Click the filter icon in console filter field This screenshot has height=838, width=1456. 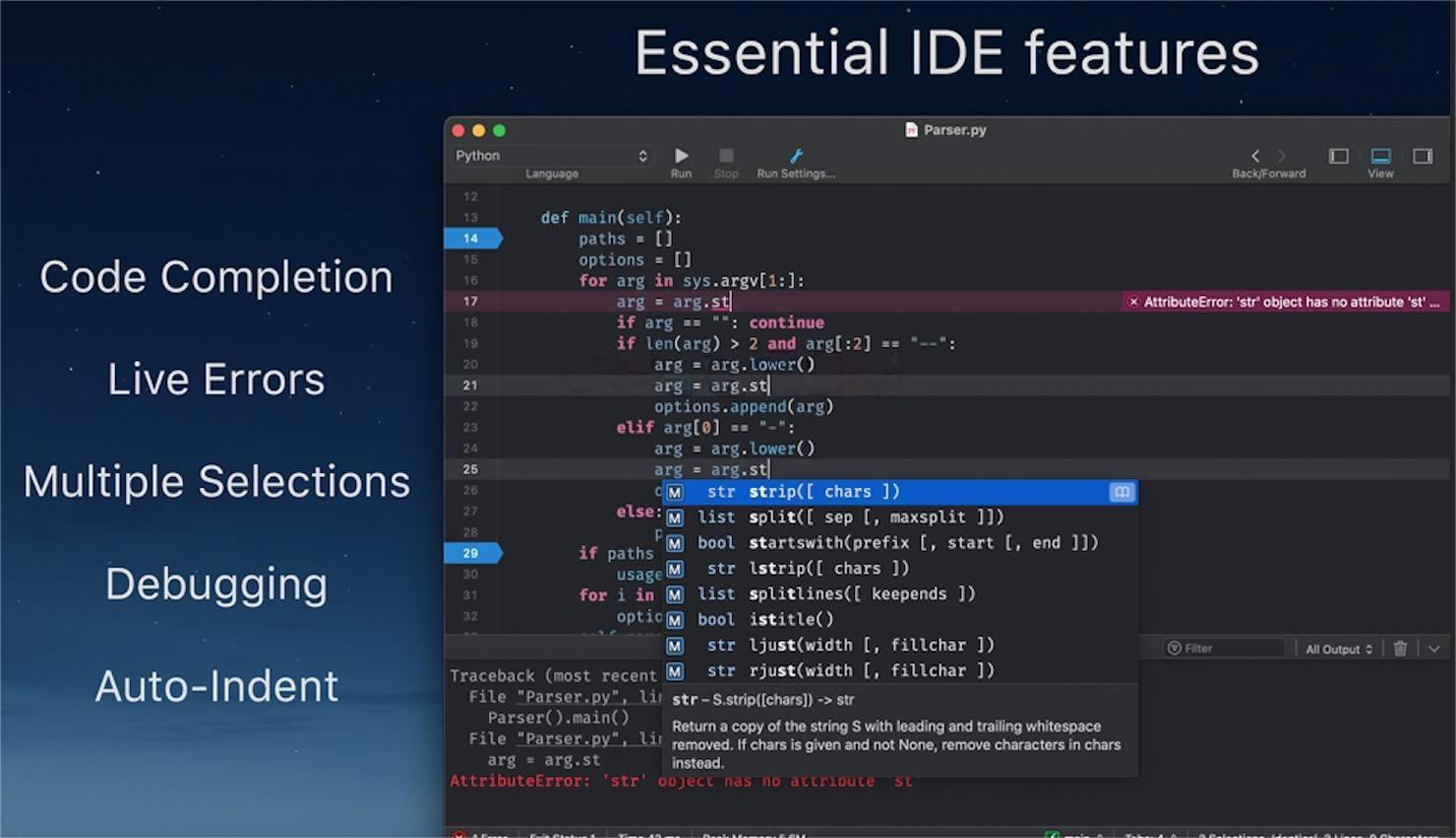1174,648
